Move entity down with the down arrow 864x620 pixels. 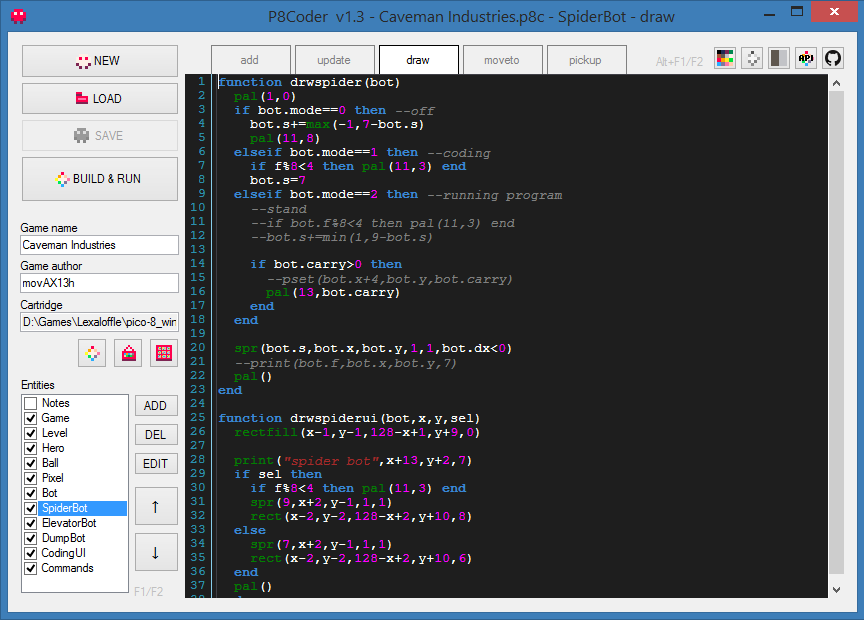(156, 552)
